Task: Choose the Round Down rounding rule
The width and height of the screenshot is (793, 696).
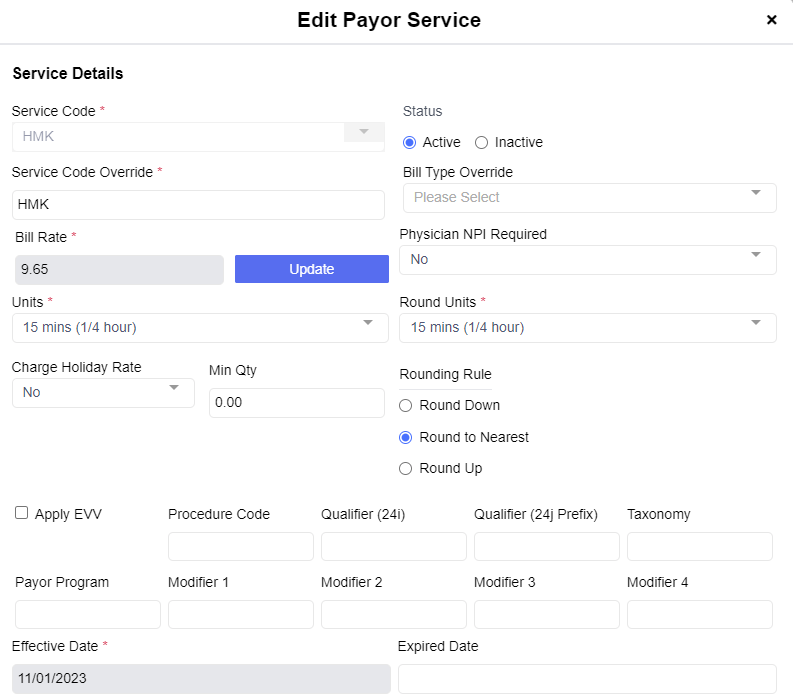Action: (x=405, y=406)
